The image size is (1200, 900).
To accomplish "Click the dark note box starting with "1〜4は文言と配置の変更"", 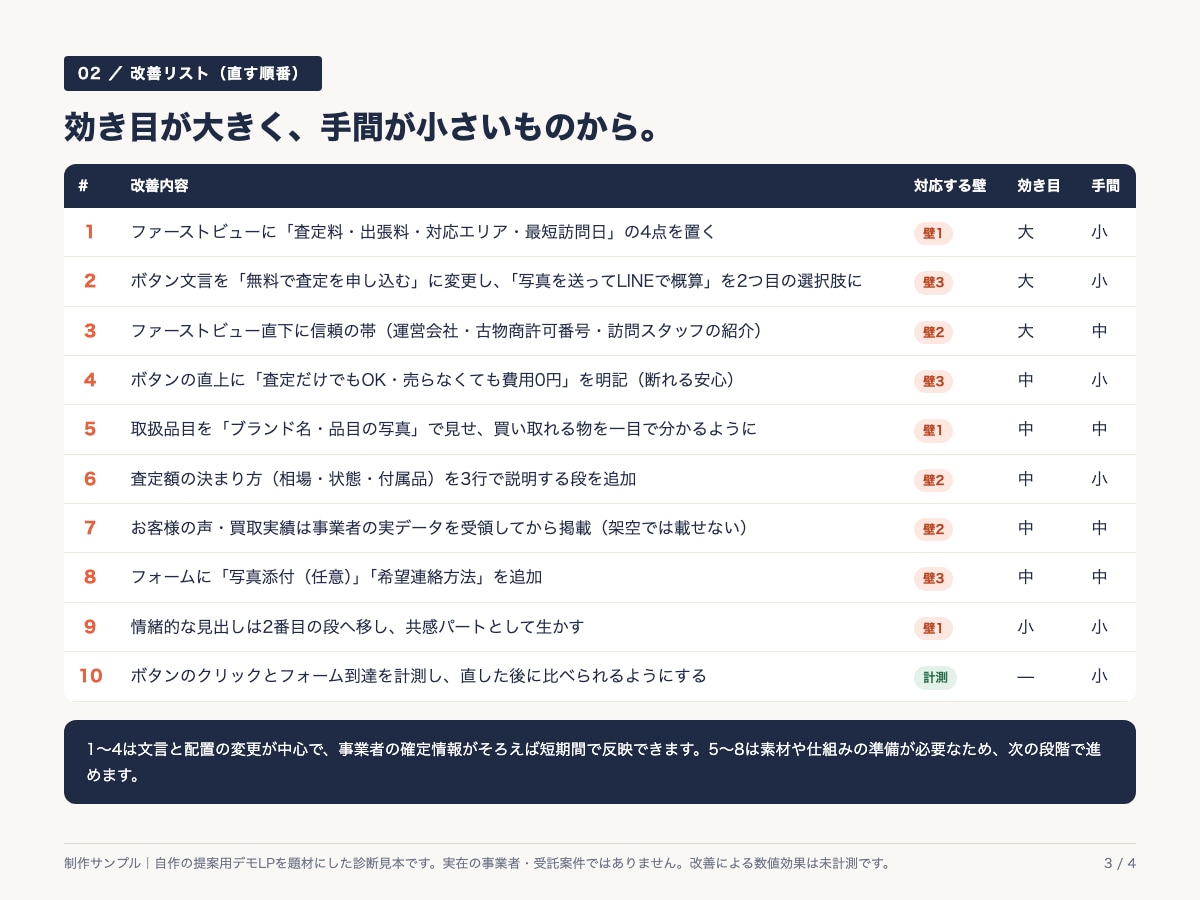I will (x=600, y=762).
